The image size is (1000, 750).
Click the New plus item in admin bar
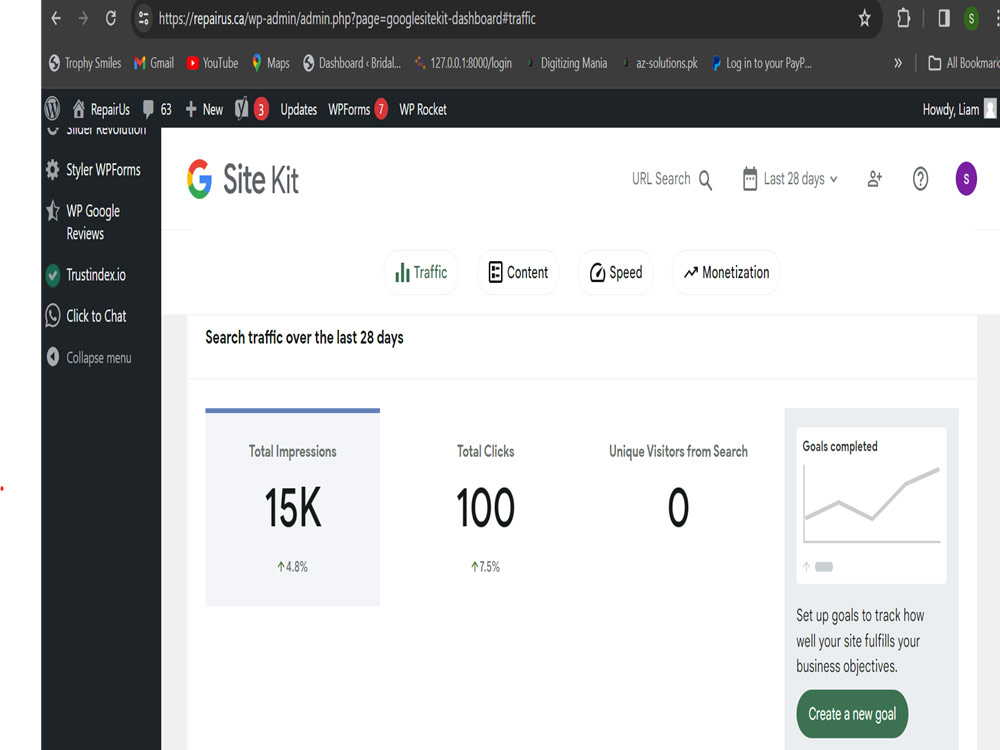click(204, 109)
